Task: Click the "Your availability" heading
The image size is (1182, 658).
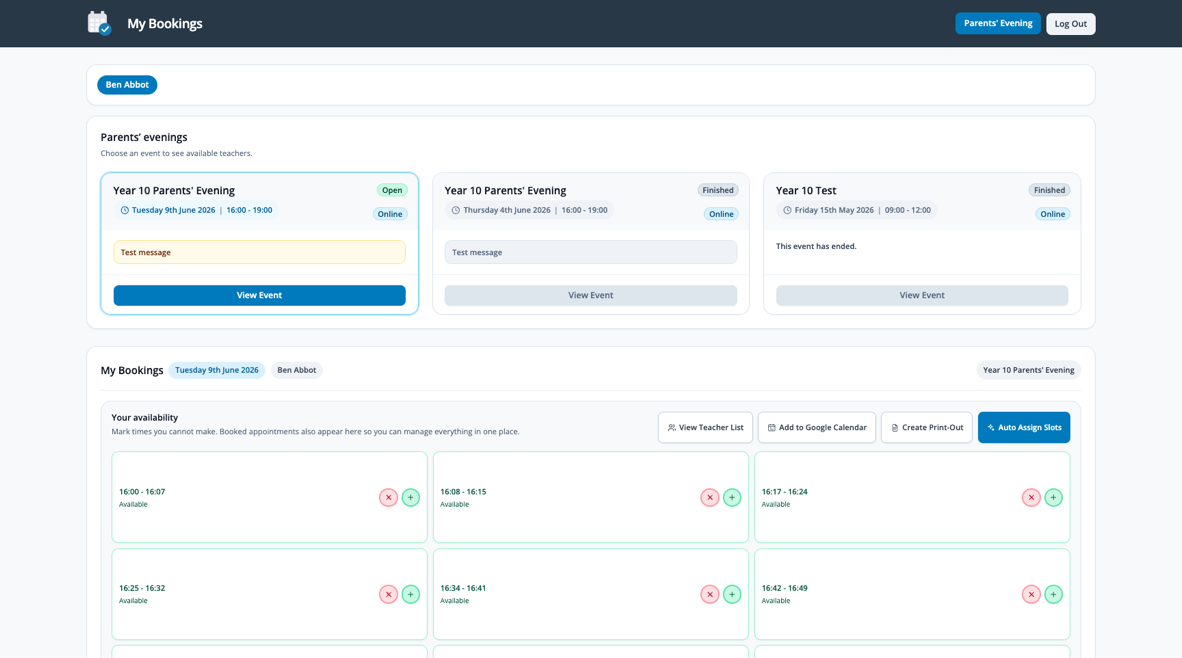Action: tap(145, 418)
